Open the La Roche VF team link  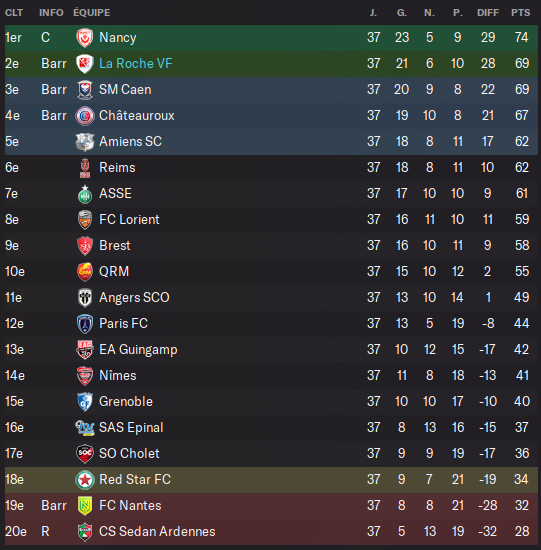pyautogui.click(x=135, y=63)
